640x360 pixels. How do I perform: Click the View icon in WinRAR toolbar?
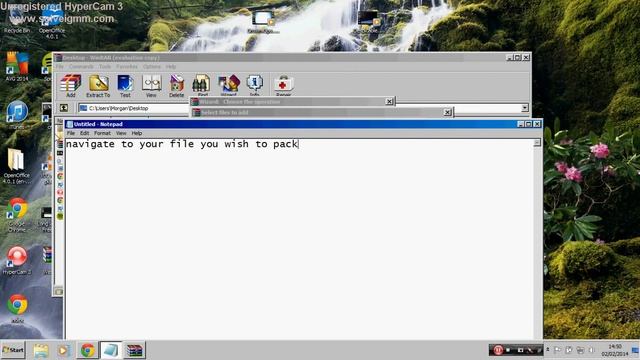[x=151, y=86]
